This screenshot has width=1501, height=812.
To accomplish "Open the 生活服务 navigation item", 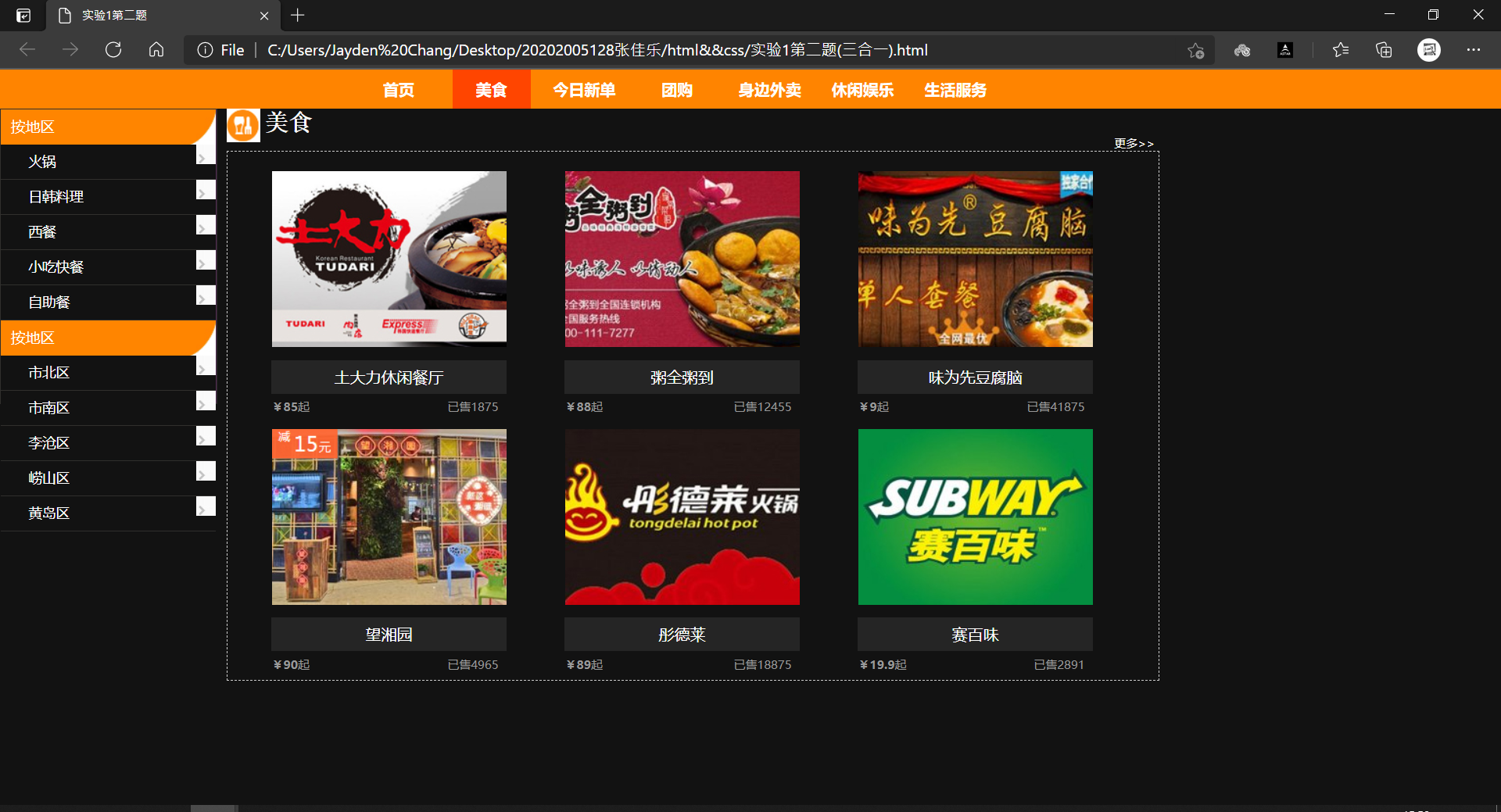I will coord(957,90).
